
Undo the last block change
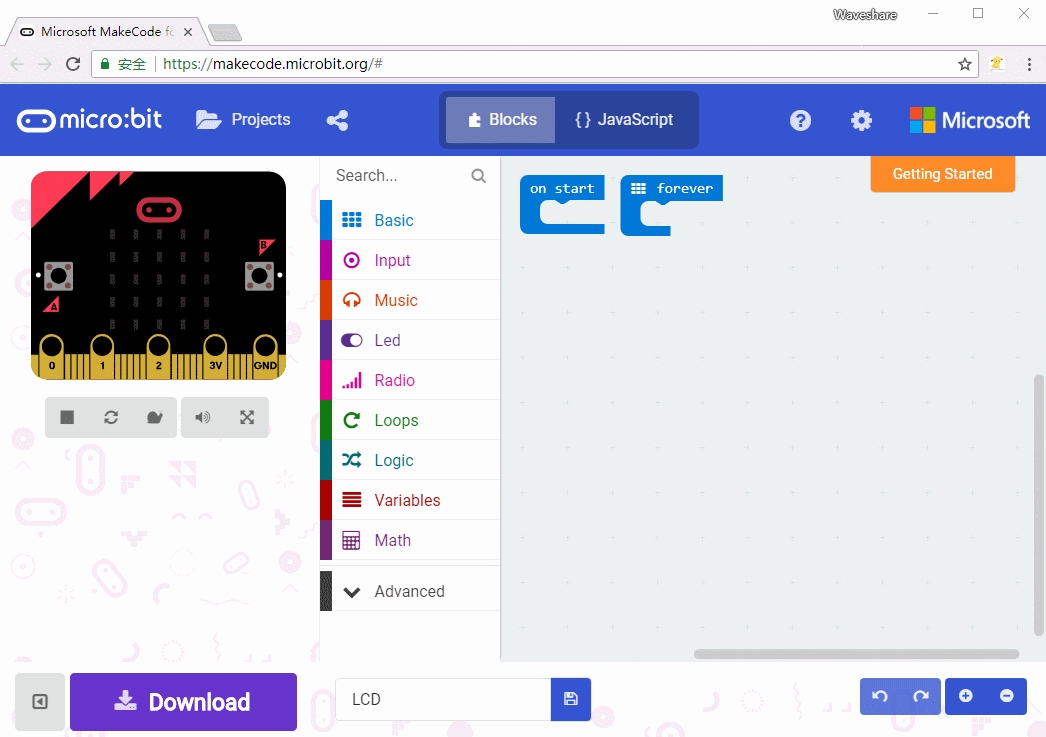click(x=880, y=696)
